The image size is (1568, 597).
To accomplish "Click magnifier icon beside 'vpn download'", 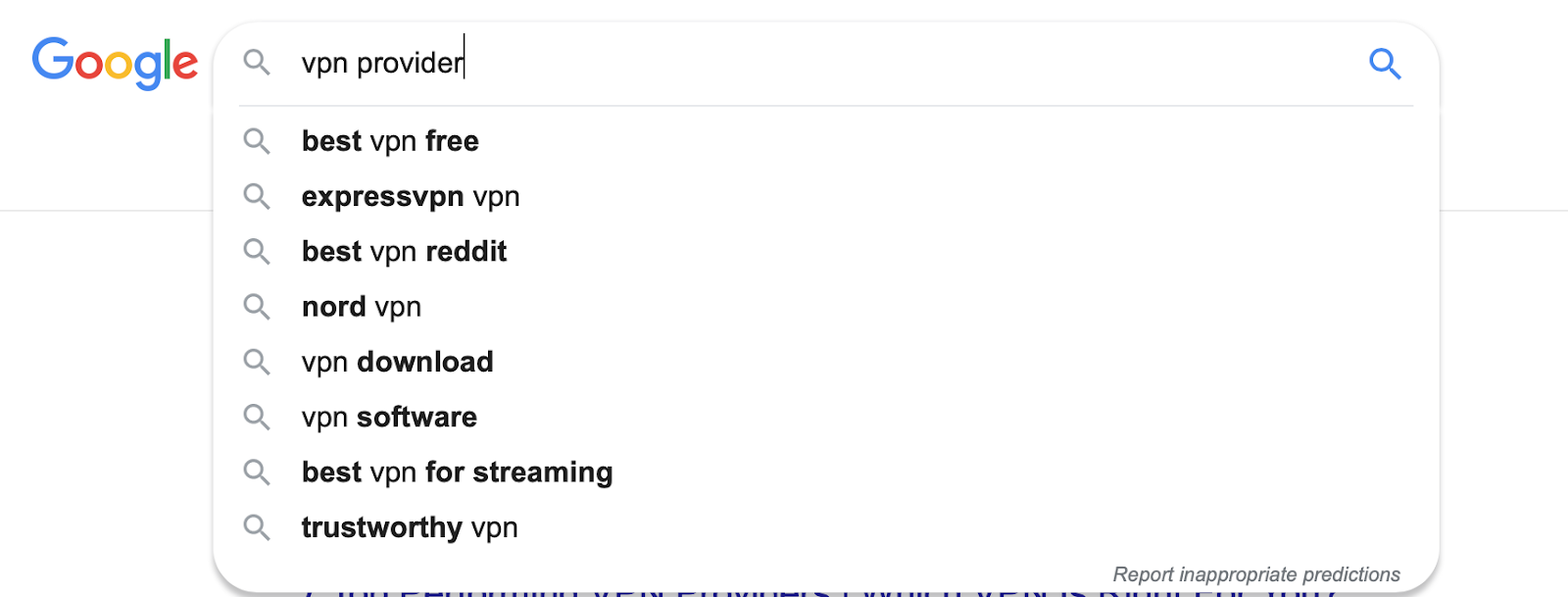I will (257, 362).
